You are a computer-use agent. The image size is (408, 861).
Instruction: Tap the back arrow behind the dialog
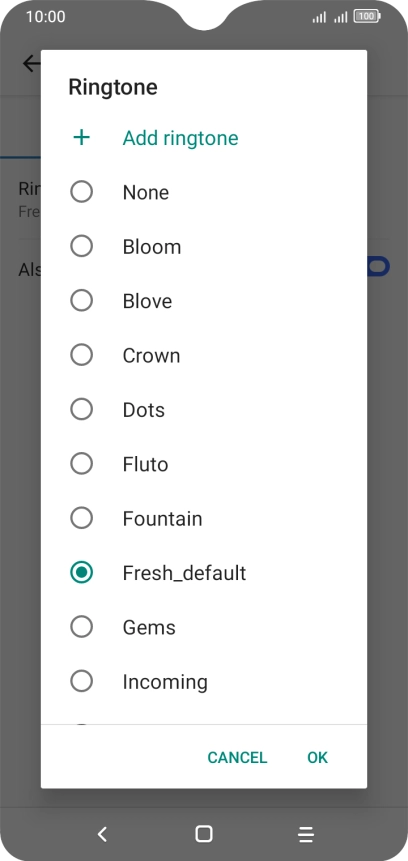click(x=31, y=64)
